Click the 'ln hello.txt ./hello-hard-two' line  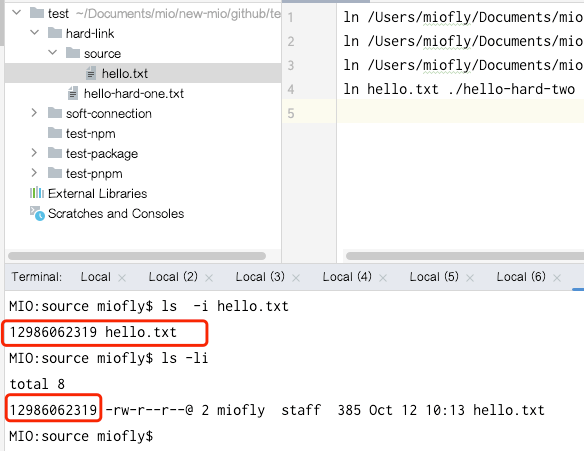[x=459, y=89]
